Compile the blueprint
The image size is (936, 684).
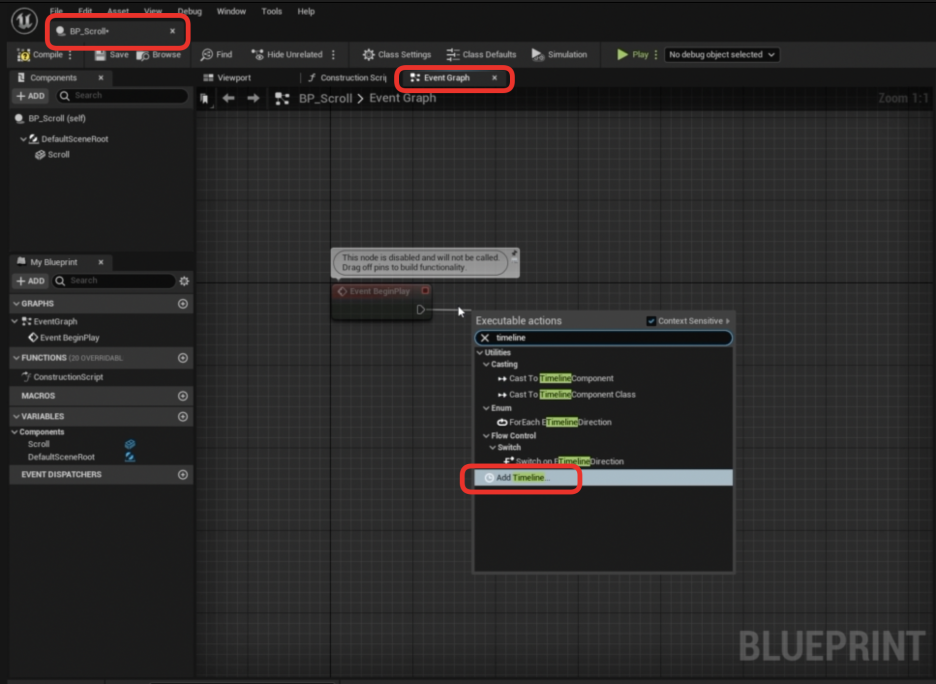click(39, 54)
